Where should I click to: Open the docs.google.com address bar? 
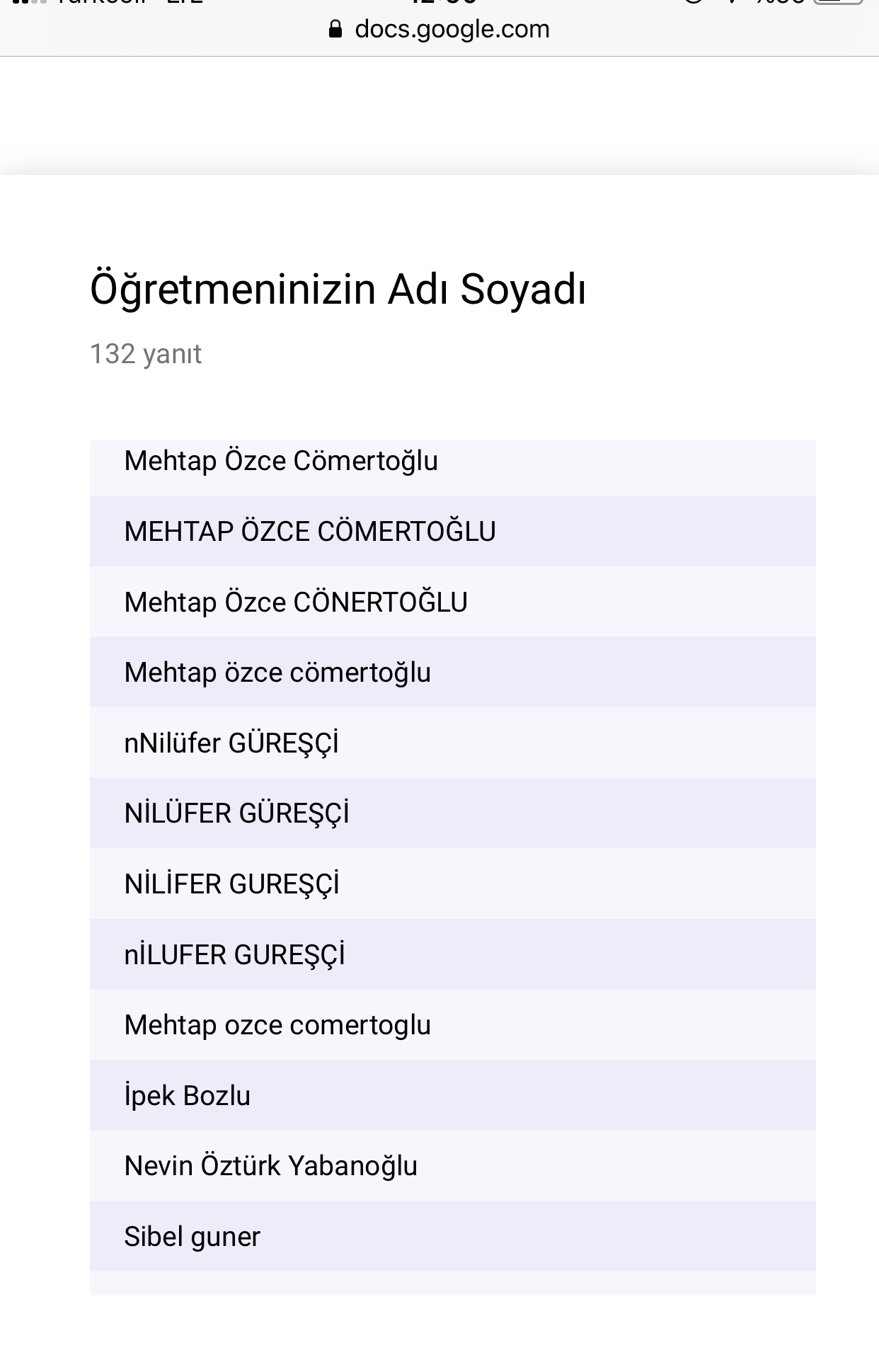pos(452,28)
